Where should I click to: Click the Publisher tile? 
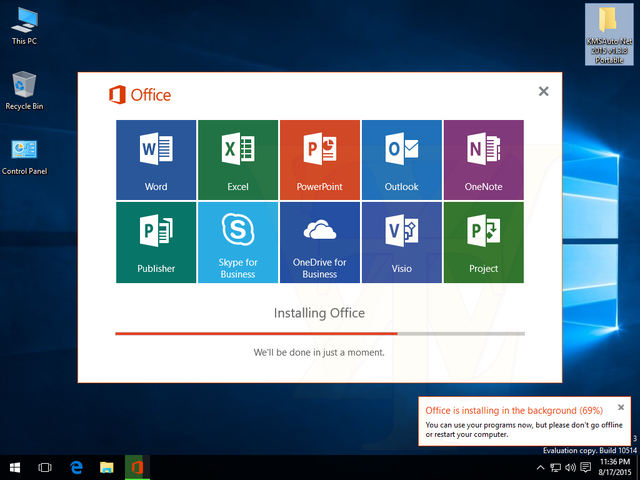point(156,242)
